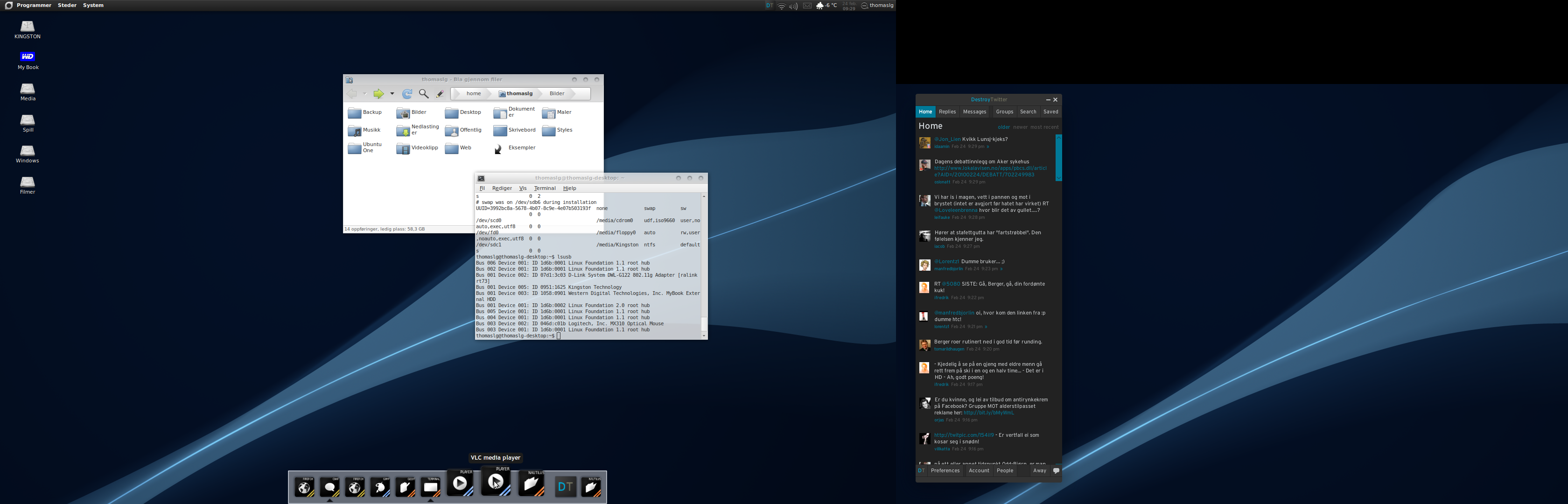Switch to the Replies tab

(947, 112)
